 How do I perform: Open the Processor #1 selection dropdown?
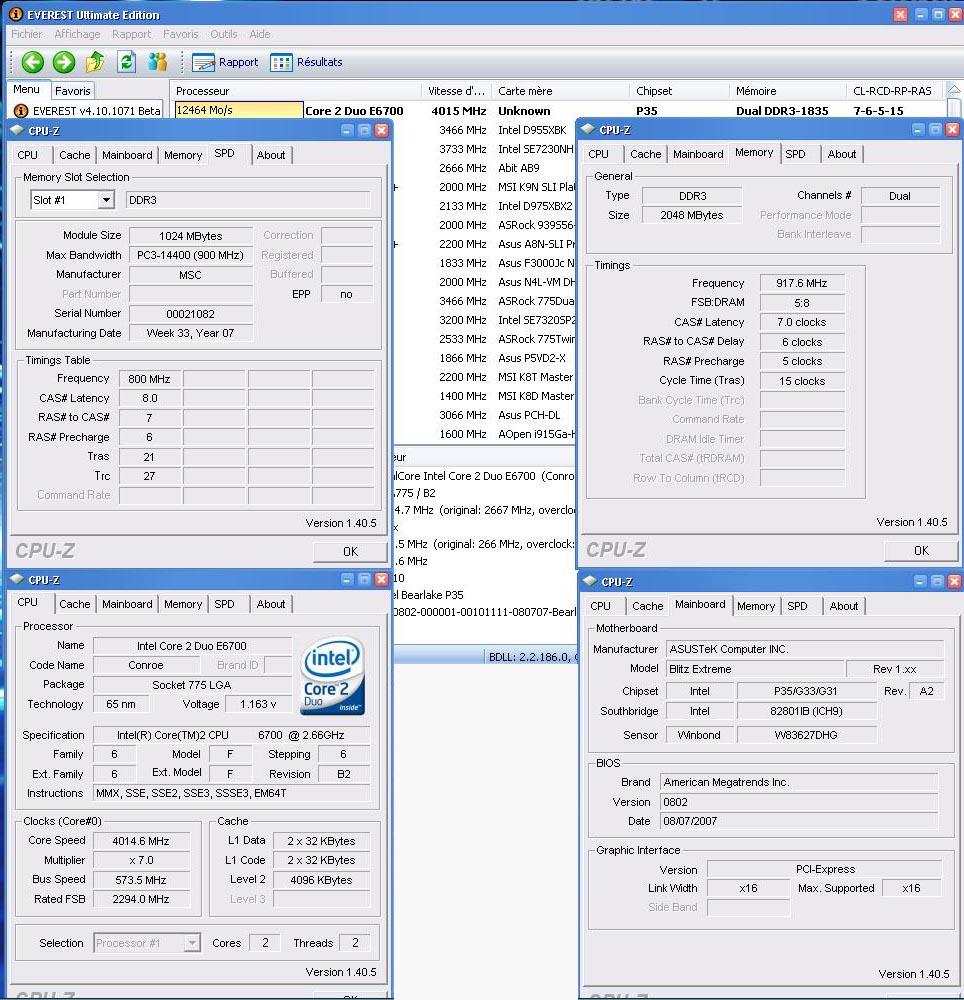click(192, 943)
